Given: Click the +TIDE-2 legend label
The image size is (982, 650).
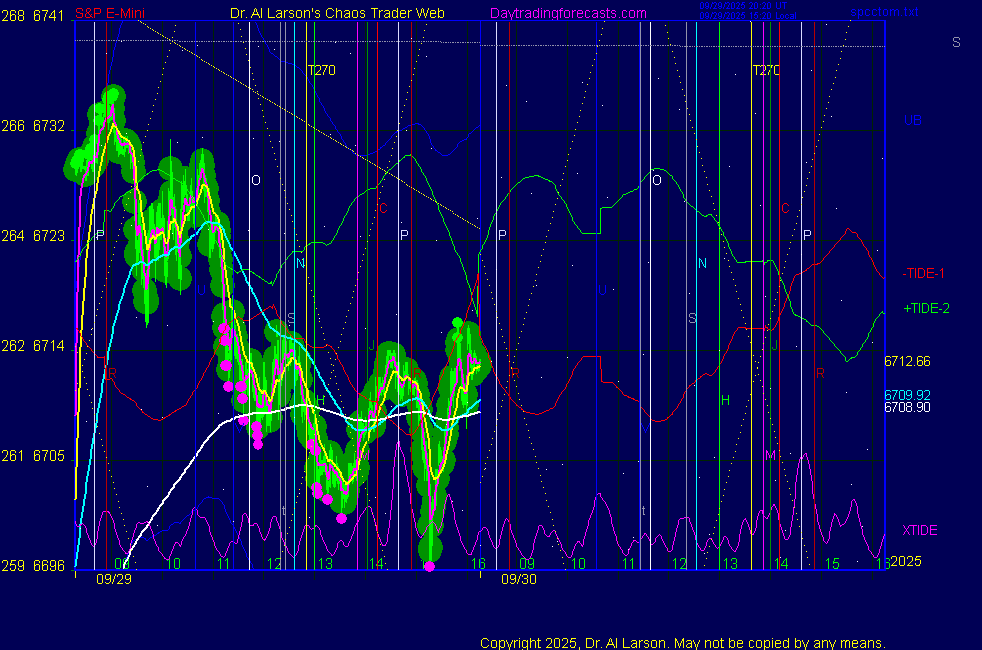Looking at the screenshot, I should pyautogui.click(x=926, y=309).
